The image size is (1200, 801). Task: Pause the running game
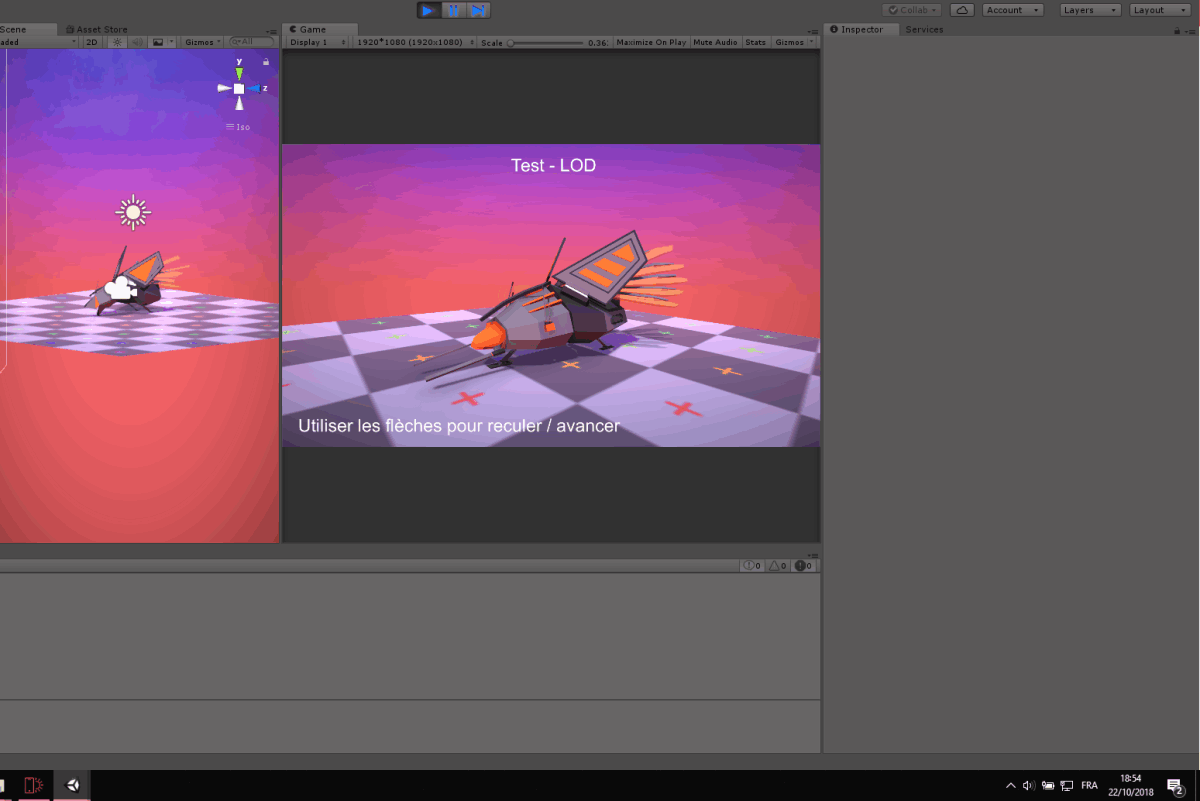click(x=454, y=10)
